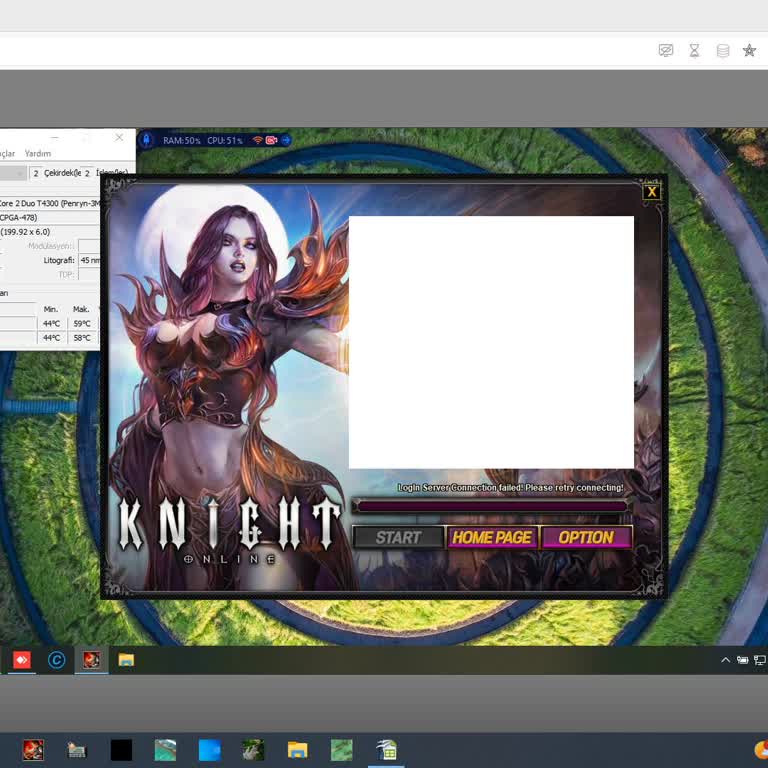Viewport: 768px width, 768px height.
Task: Click the orange icon at the taskbar's right edge
Action: [x=762, y=749]
